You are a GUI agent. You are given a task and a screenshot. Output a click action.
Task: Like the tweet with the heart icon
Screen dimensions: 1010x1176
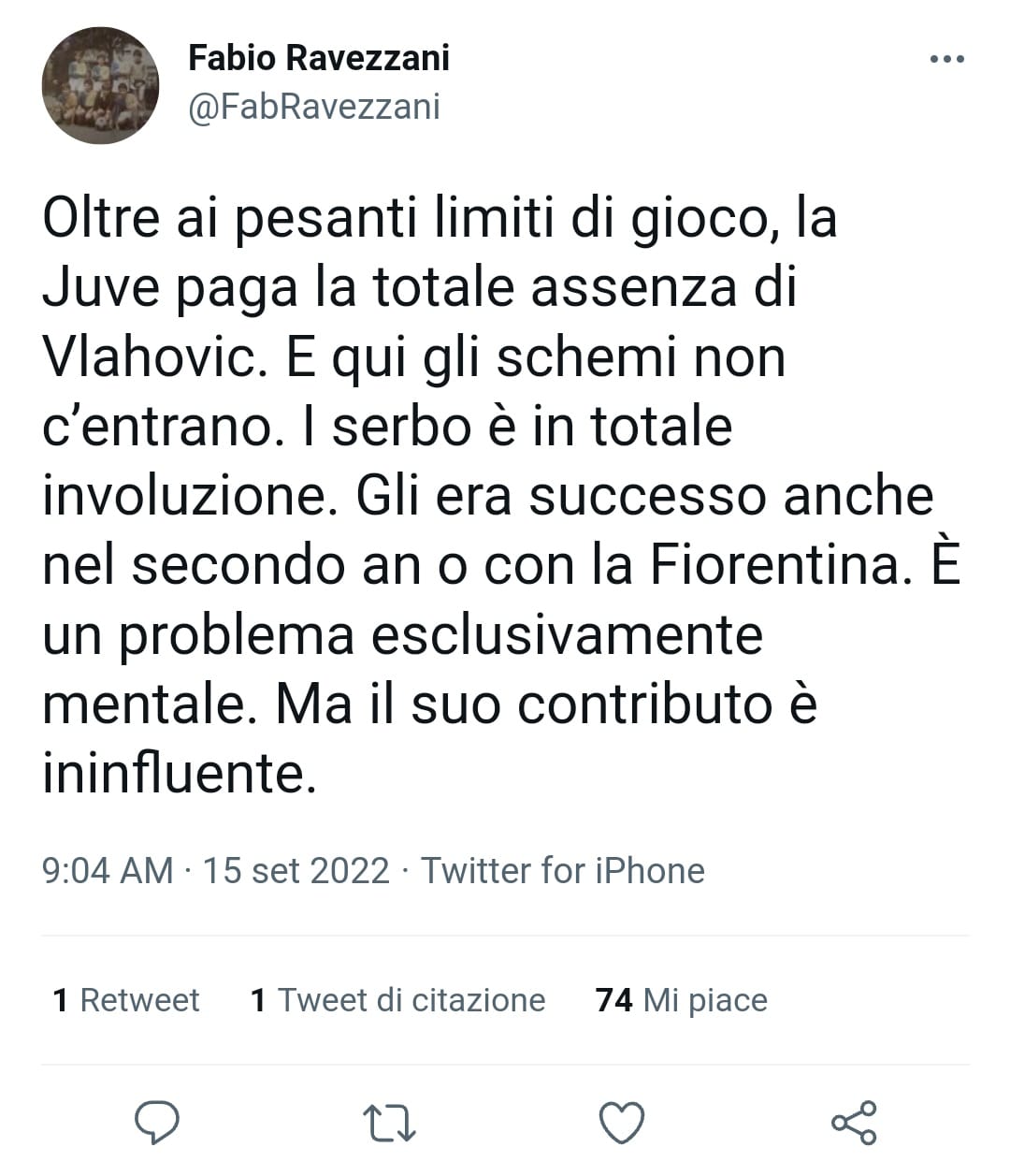(x=621, y=1123)
